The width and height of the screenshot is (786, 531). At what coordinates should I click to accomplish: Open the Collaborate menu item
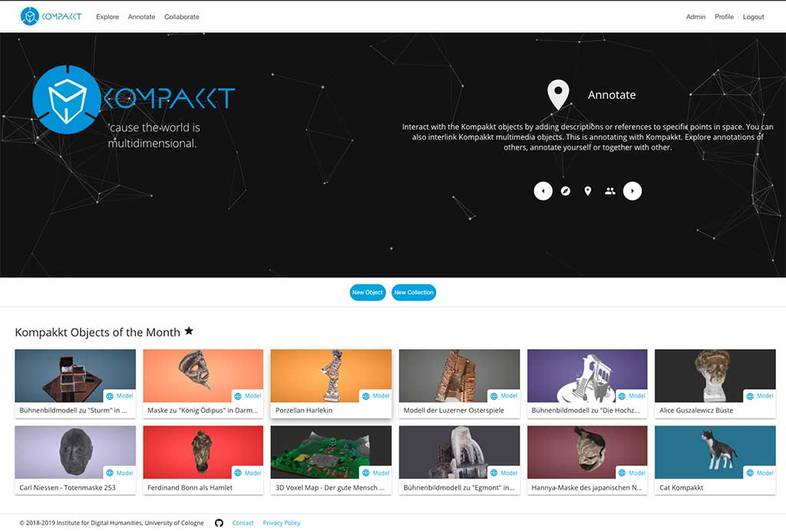181,17
